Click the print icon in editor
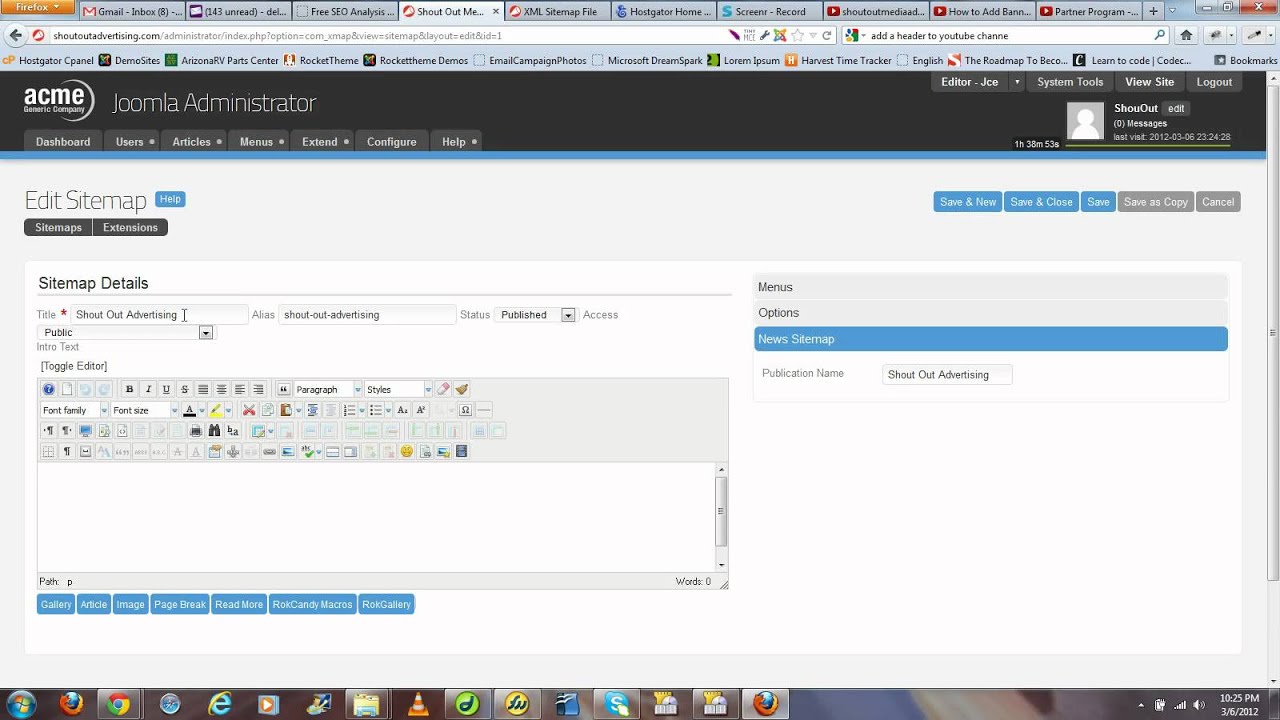The width and height of the screenshot is (1280, 720). click(196, 431)
